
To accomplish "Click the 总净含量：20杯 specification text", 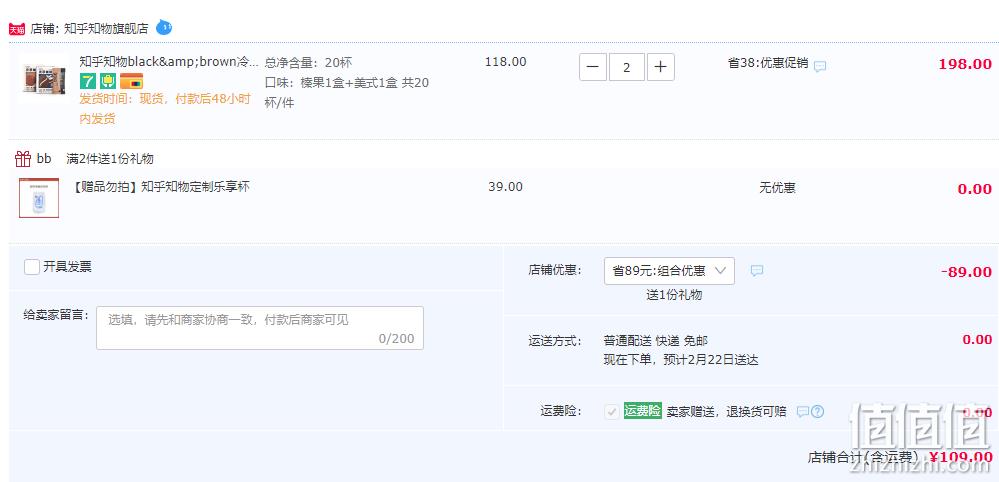I will click(308, 62).
